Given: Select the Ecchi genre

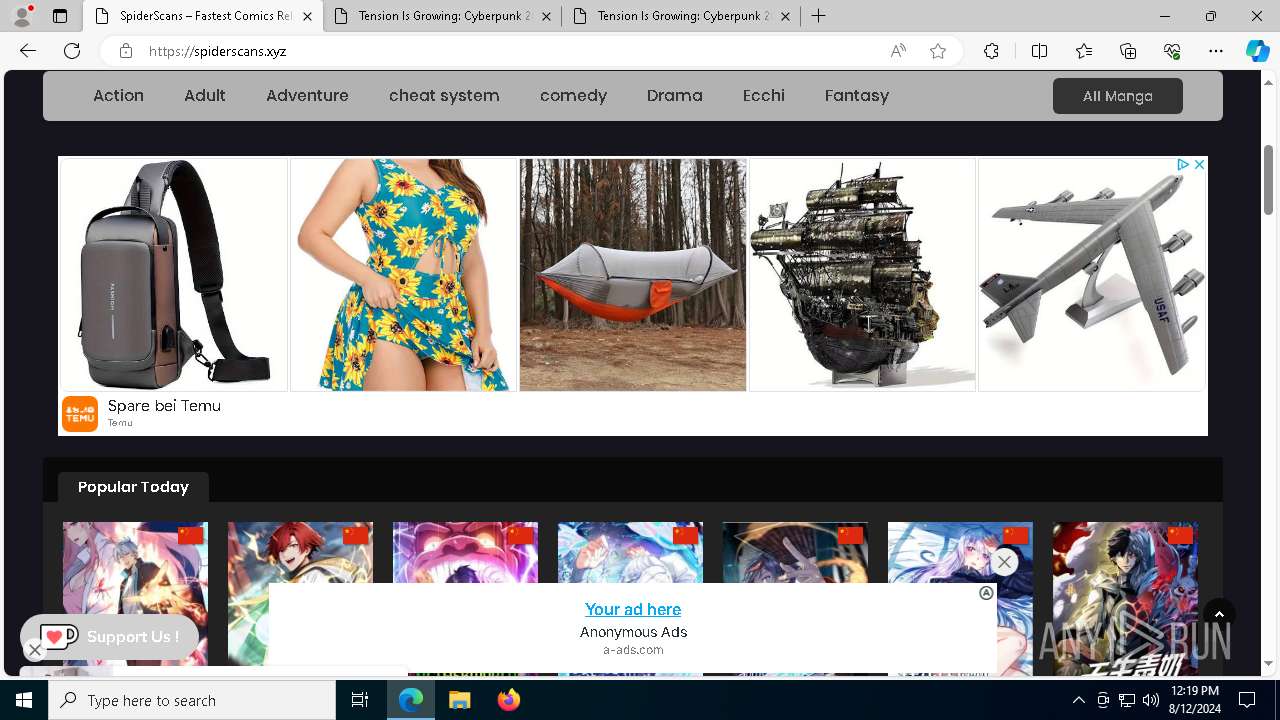Looking at the screenshot, I should click(764, 96).
